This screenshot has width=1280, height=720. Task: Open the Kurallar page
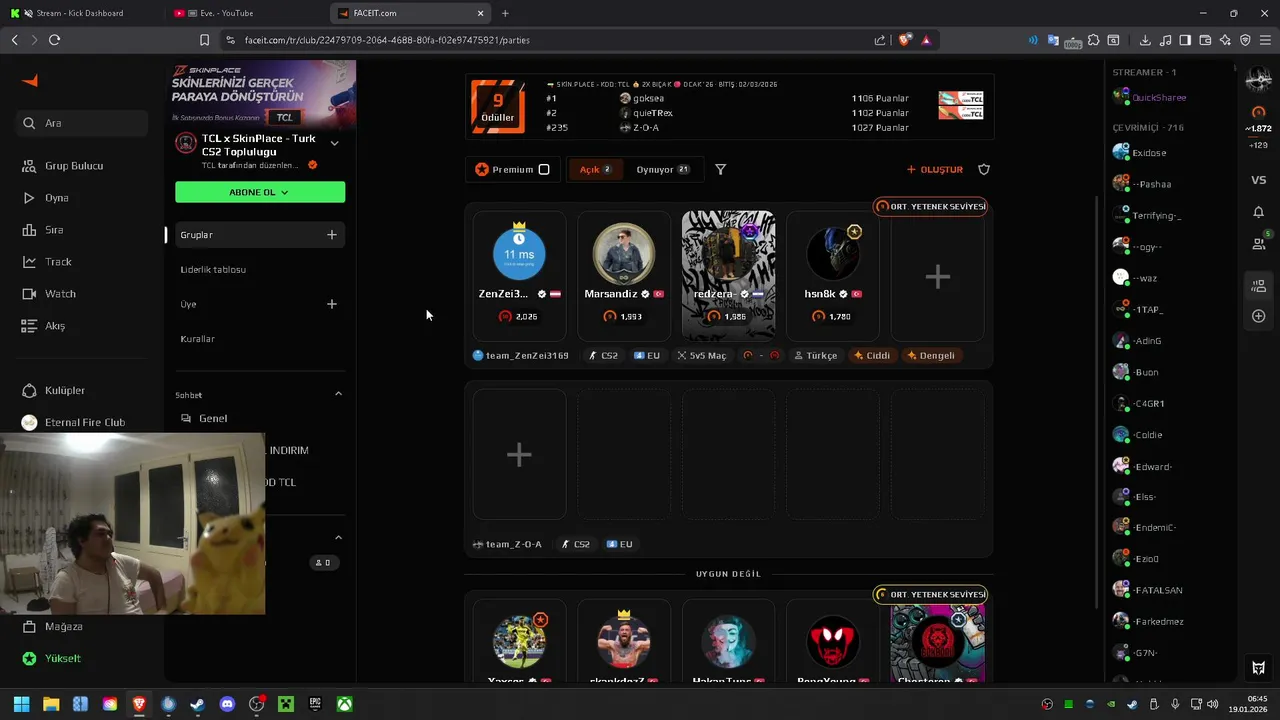(197, 339)
